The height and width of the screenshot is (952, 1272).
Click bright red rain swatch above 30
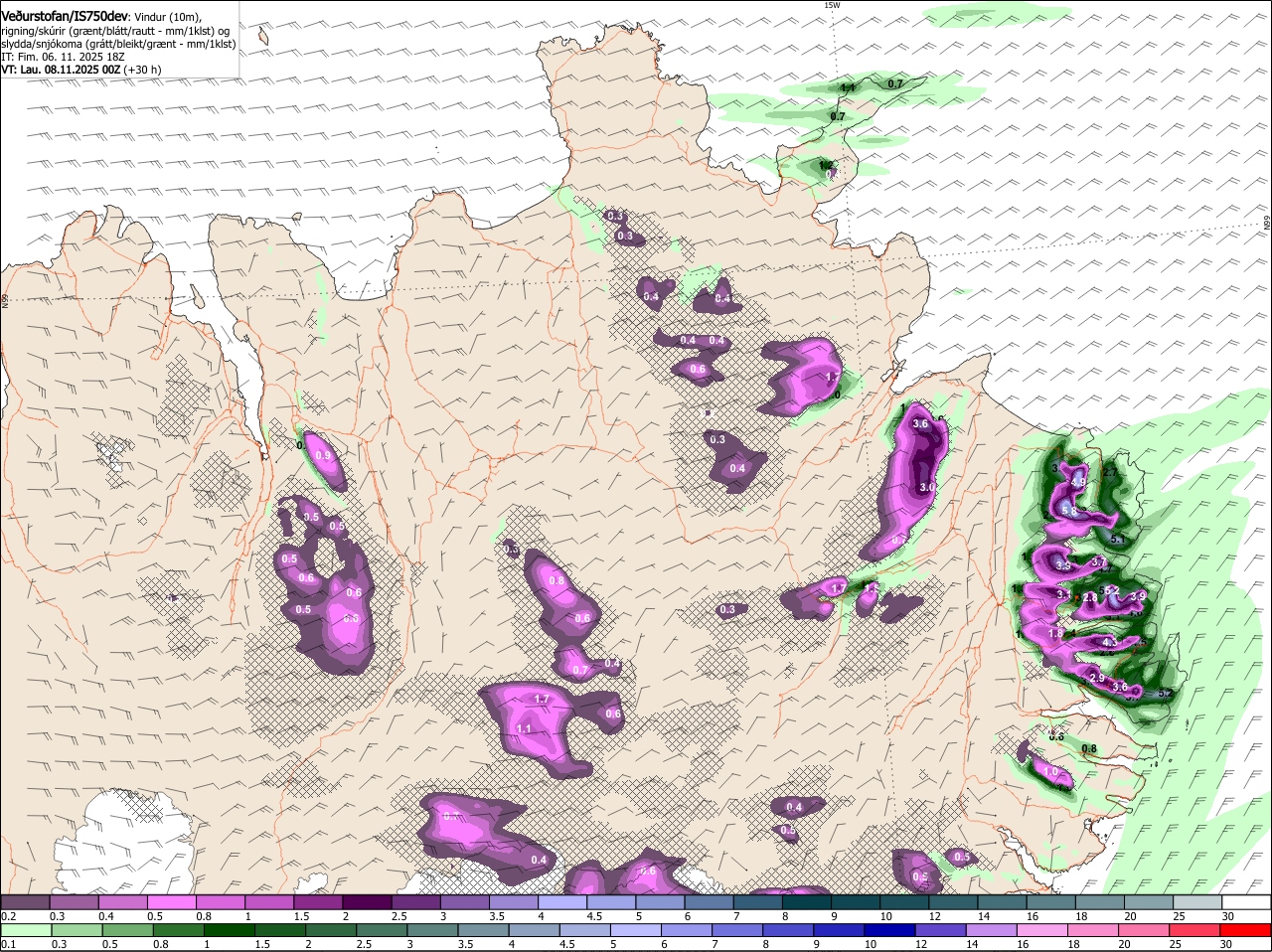click(1244, 930)
